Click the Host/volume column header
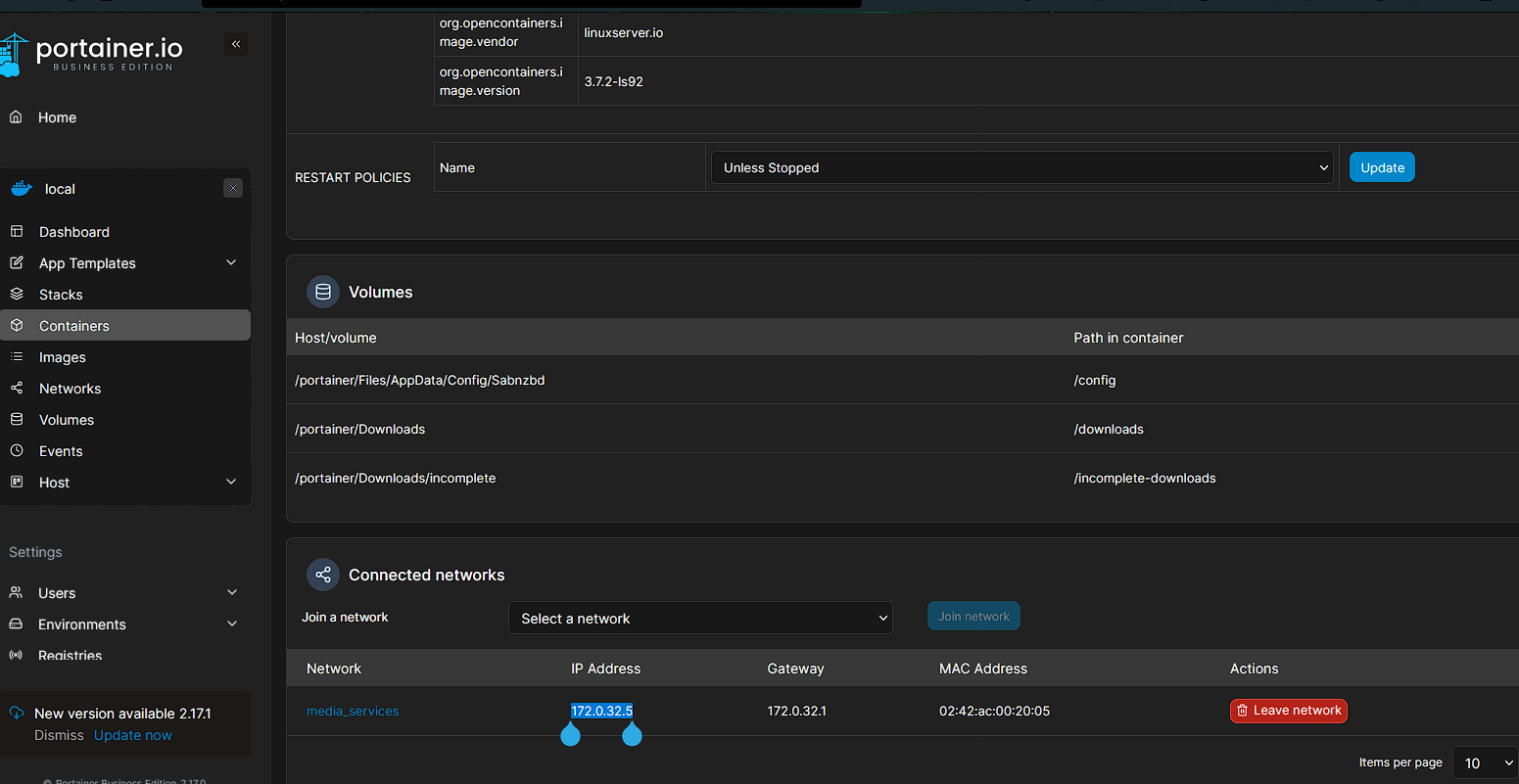 tap(336, 338)
